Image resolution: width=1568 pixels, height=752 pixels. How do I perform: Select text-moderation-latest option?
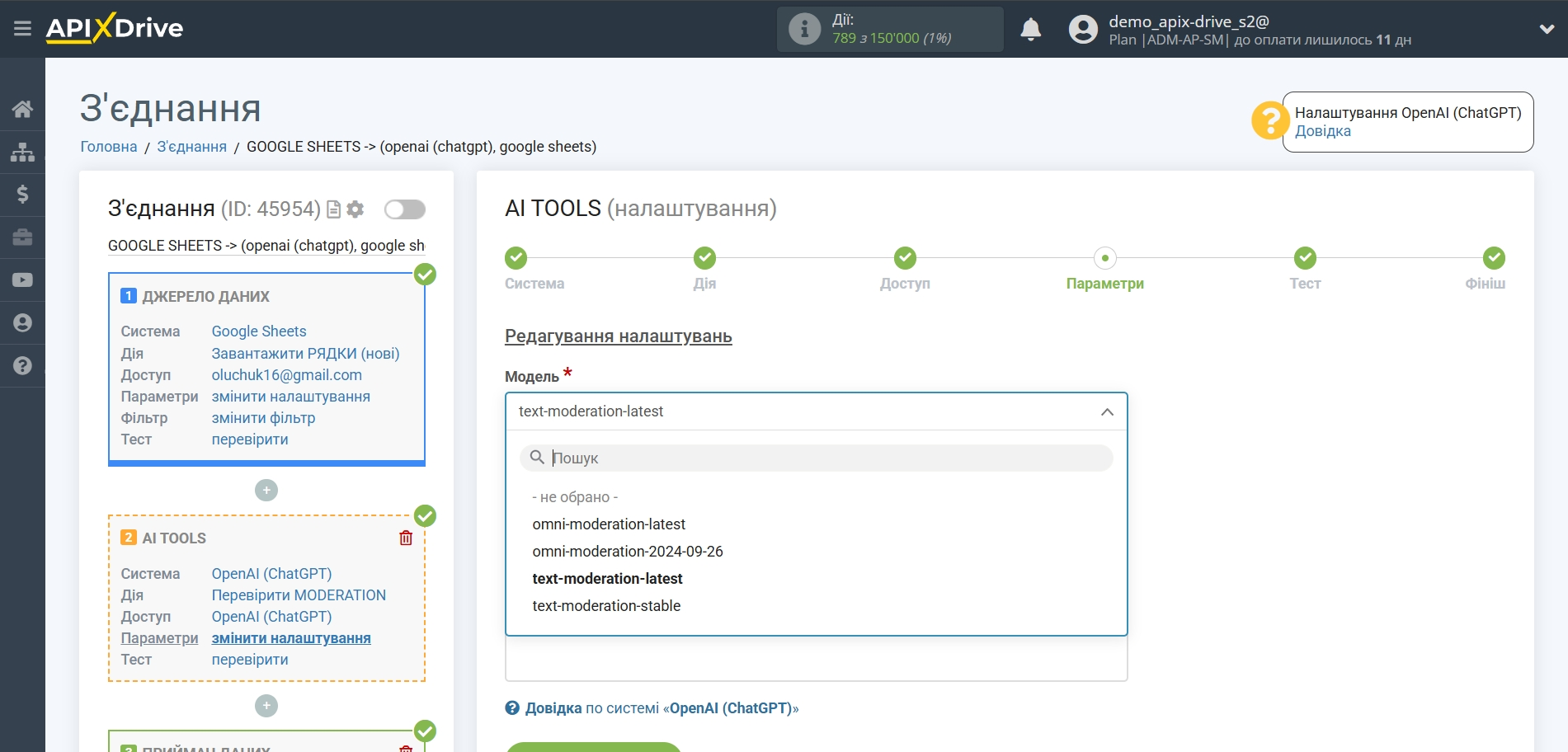pyautogui.click(x=607, y=579)
